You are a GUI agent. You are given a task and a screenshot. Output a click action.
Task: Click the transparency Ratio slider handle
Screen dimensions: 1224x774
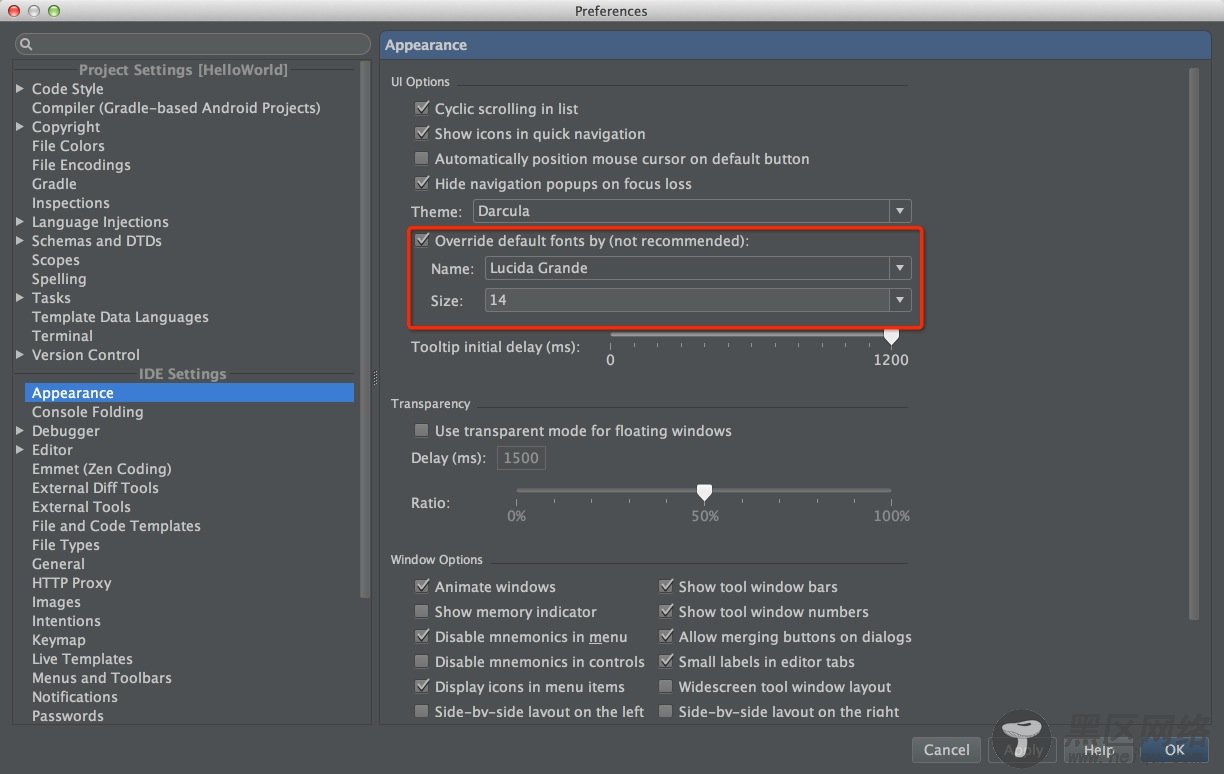(x=704, y=492)
